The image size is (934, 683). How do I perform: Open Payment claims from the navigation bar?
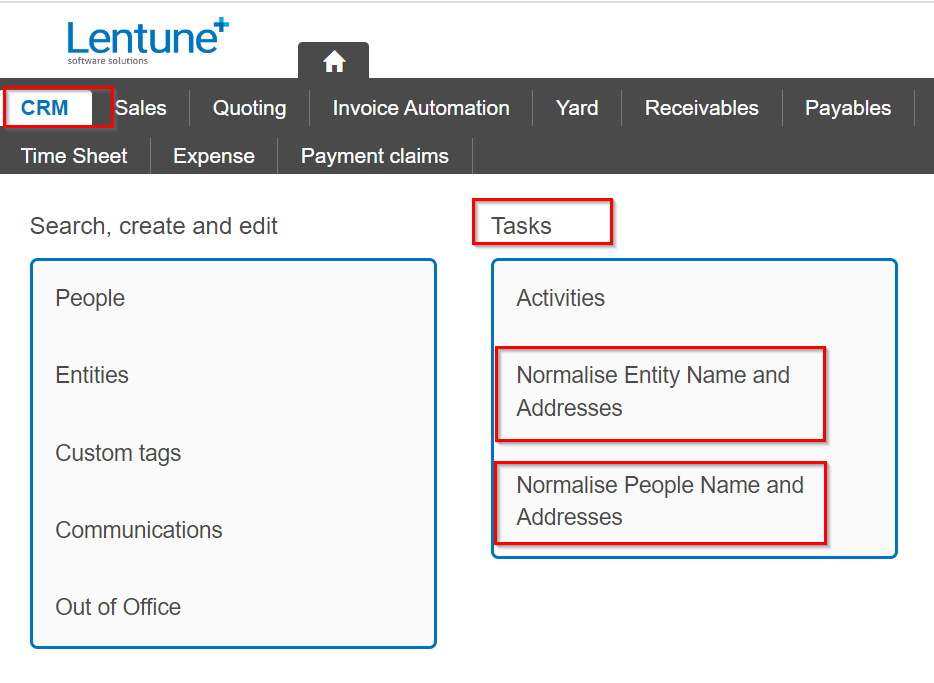[374, 156]
